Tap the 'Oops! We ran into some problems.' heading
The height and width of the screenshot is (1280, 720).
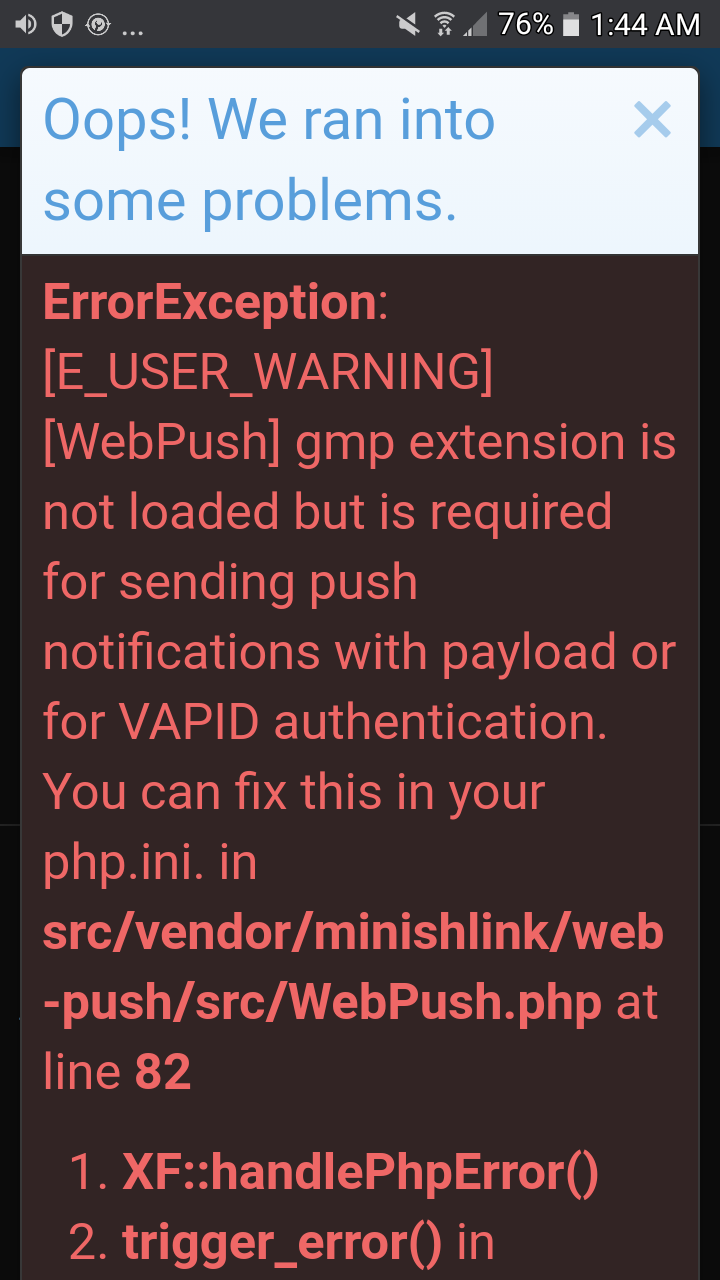pyautogui.click(x=269, y=160)
